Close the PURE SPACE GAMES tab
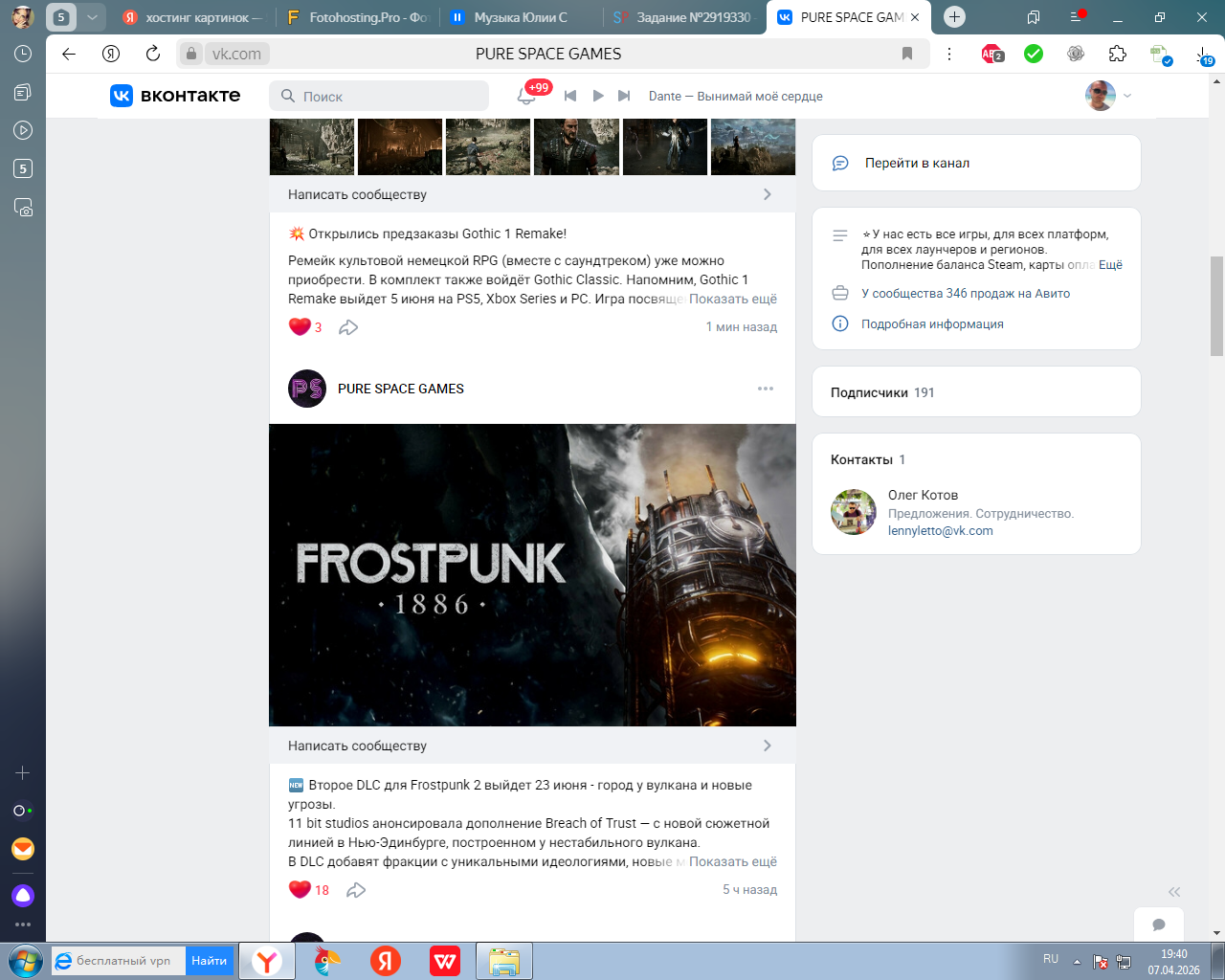The width and height of the screenshot is (1225, 980). pos(915,17)
